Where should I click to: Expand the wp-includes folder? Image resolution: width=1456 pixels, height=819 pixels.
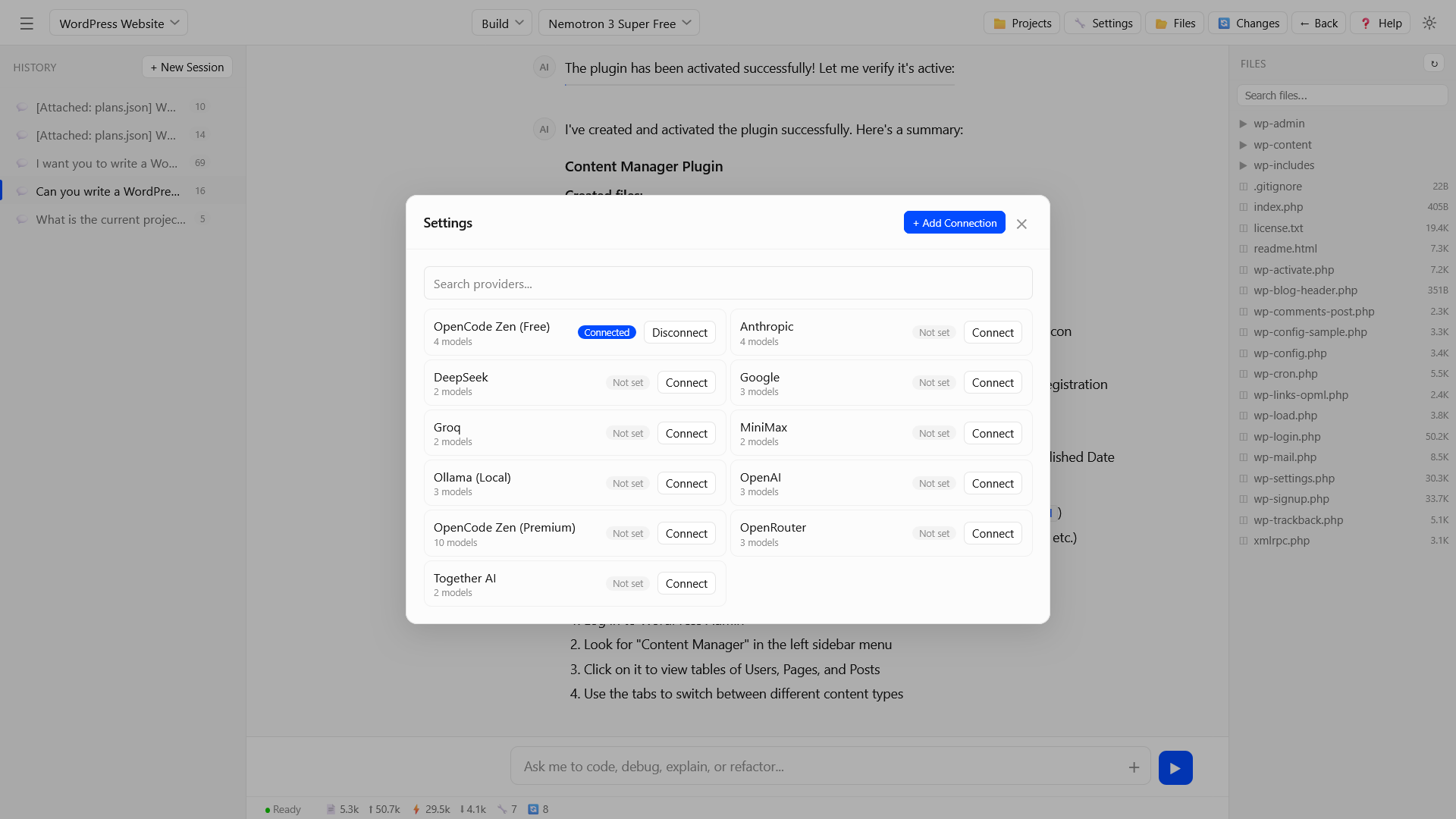pyautogui.click(x=1243, y=165)
